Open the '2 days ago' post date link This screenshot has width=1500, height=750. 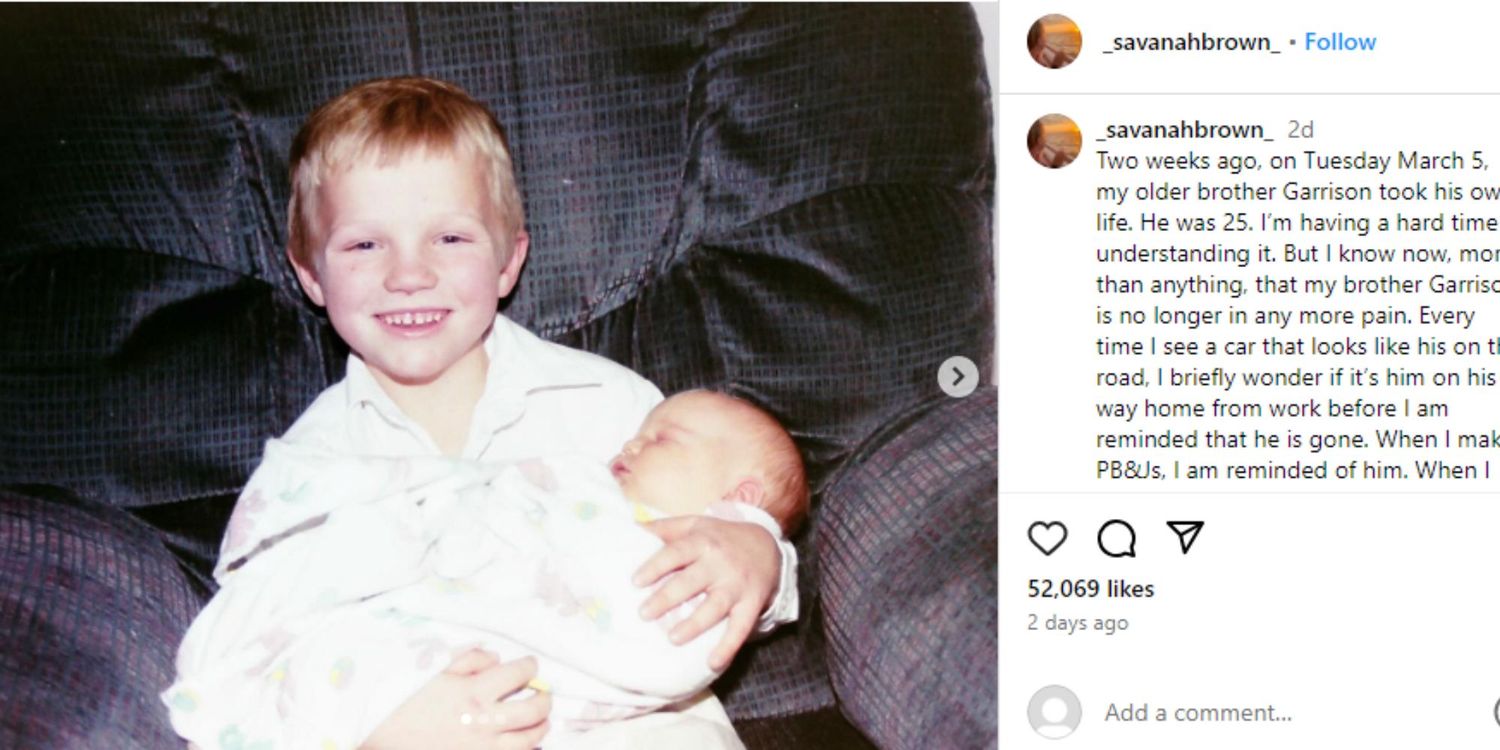[x=1078, y=622]
